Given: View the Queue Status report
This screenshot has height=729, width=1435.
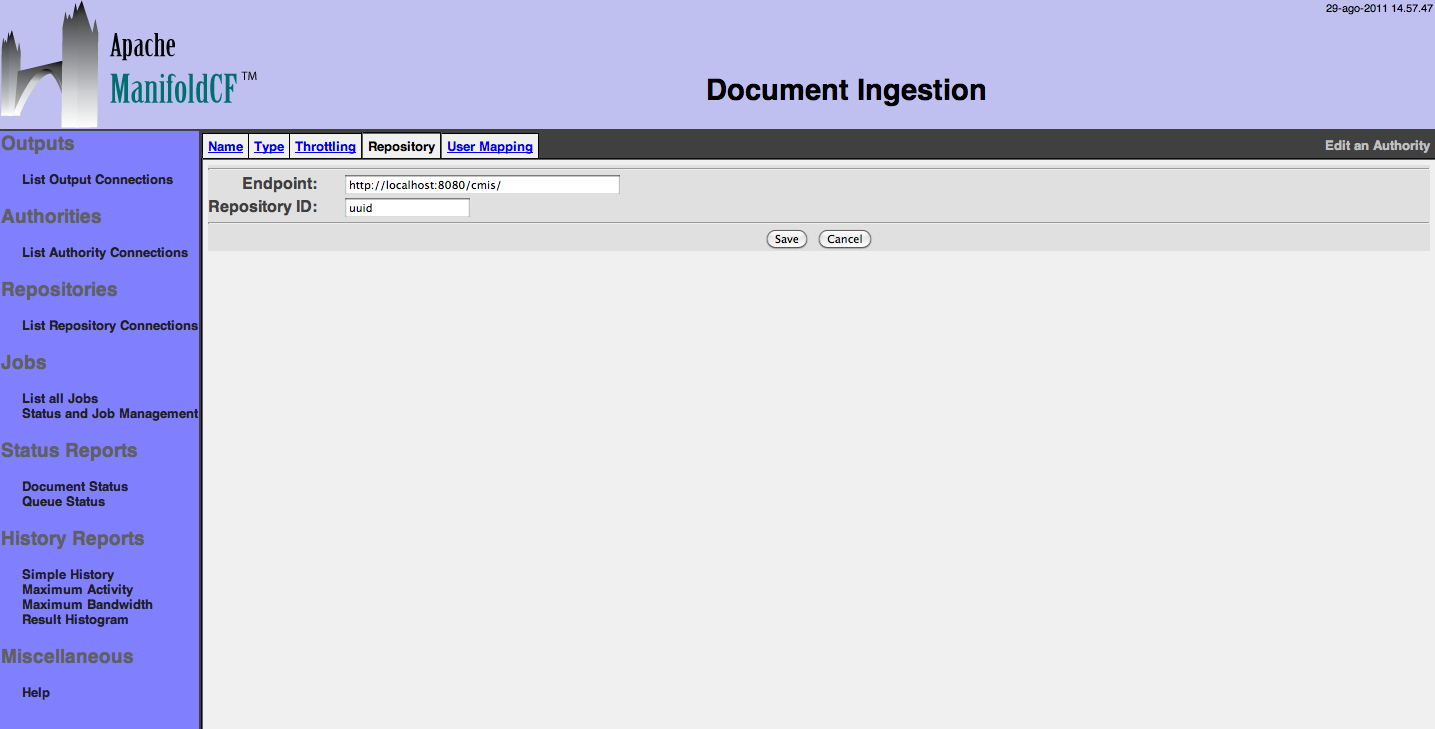Looking at the screenshot, I should [x=63, y=502].
